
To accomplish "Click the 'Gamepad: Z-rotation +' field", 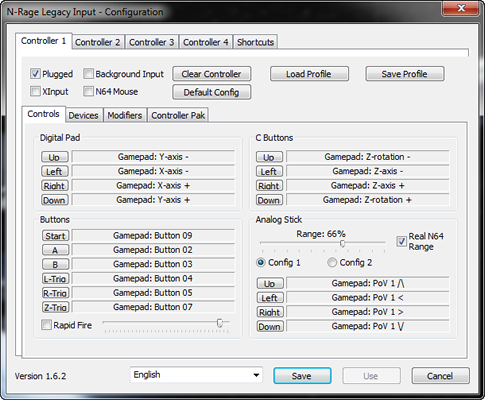I will [x=368, y=200].
